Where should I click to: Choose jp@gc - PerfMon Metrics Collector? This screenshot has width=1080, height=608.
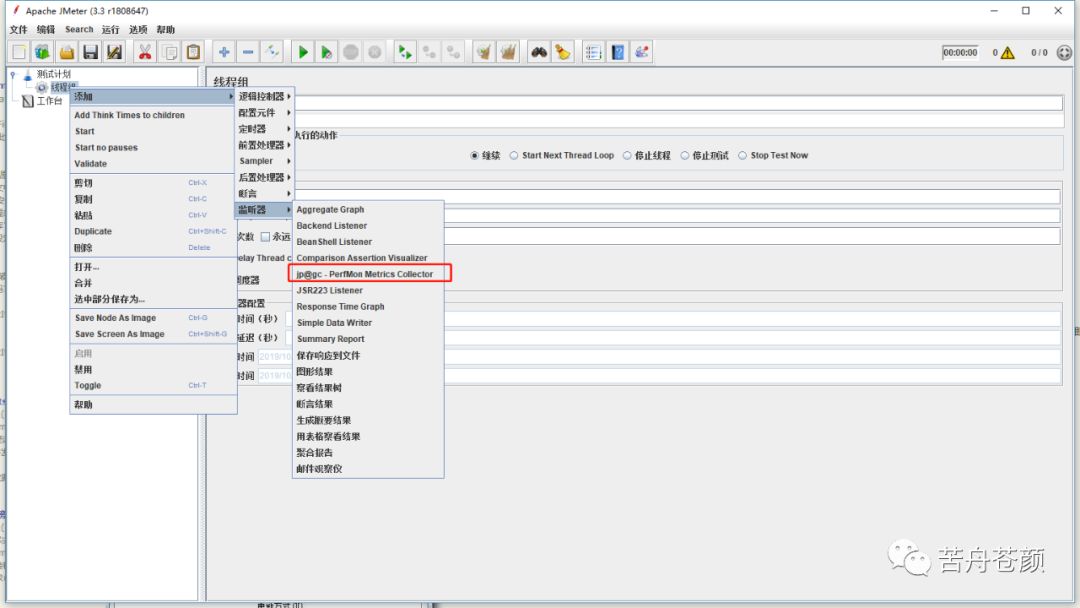click(x=368, y=274)
